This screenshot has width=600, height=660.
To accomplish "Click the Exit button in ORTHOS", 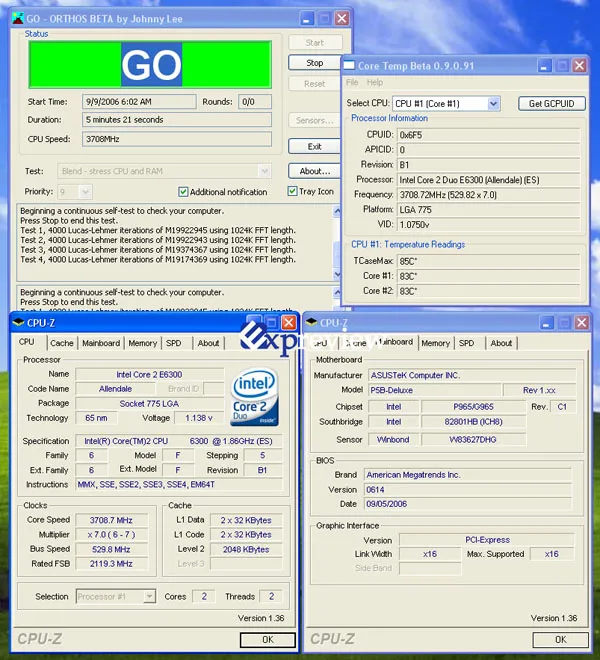I will pos(315,146).
